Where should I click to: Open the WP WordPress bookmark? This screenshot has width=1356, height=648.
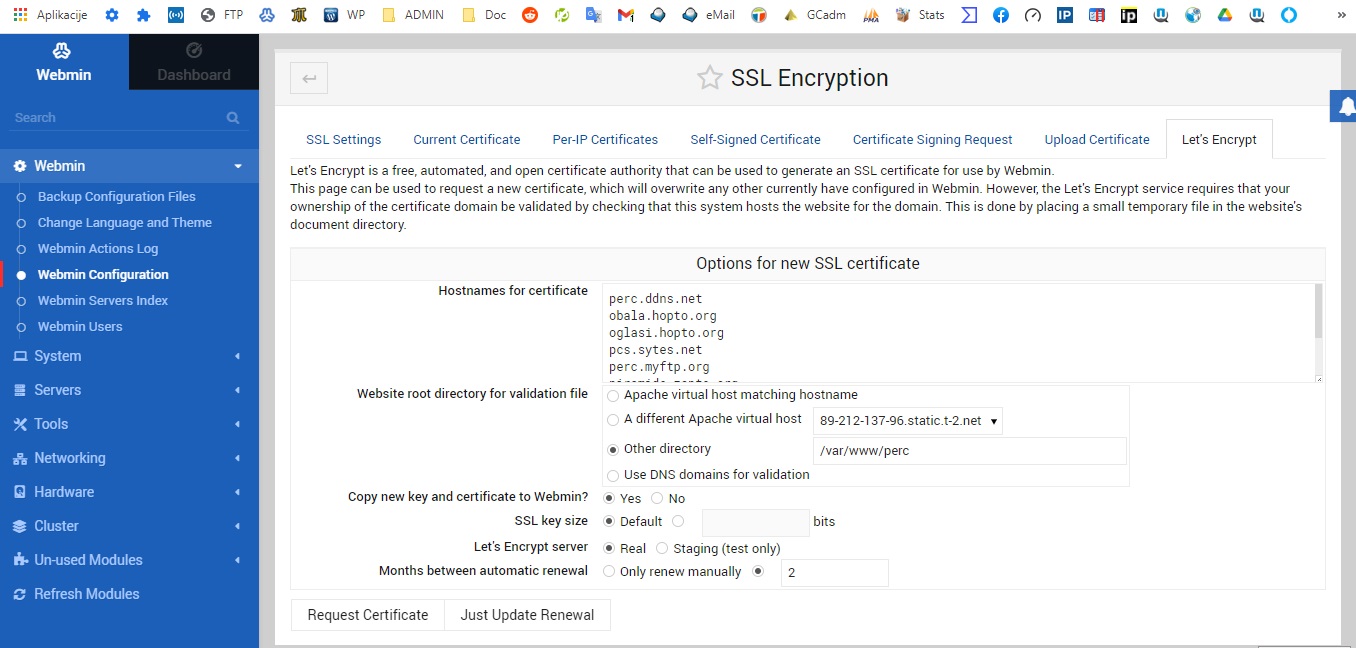pos(345,15)
